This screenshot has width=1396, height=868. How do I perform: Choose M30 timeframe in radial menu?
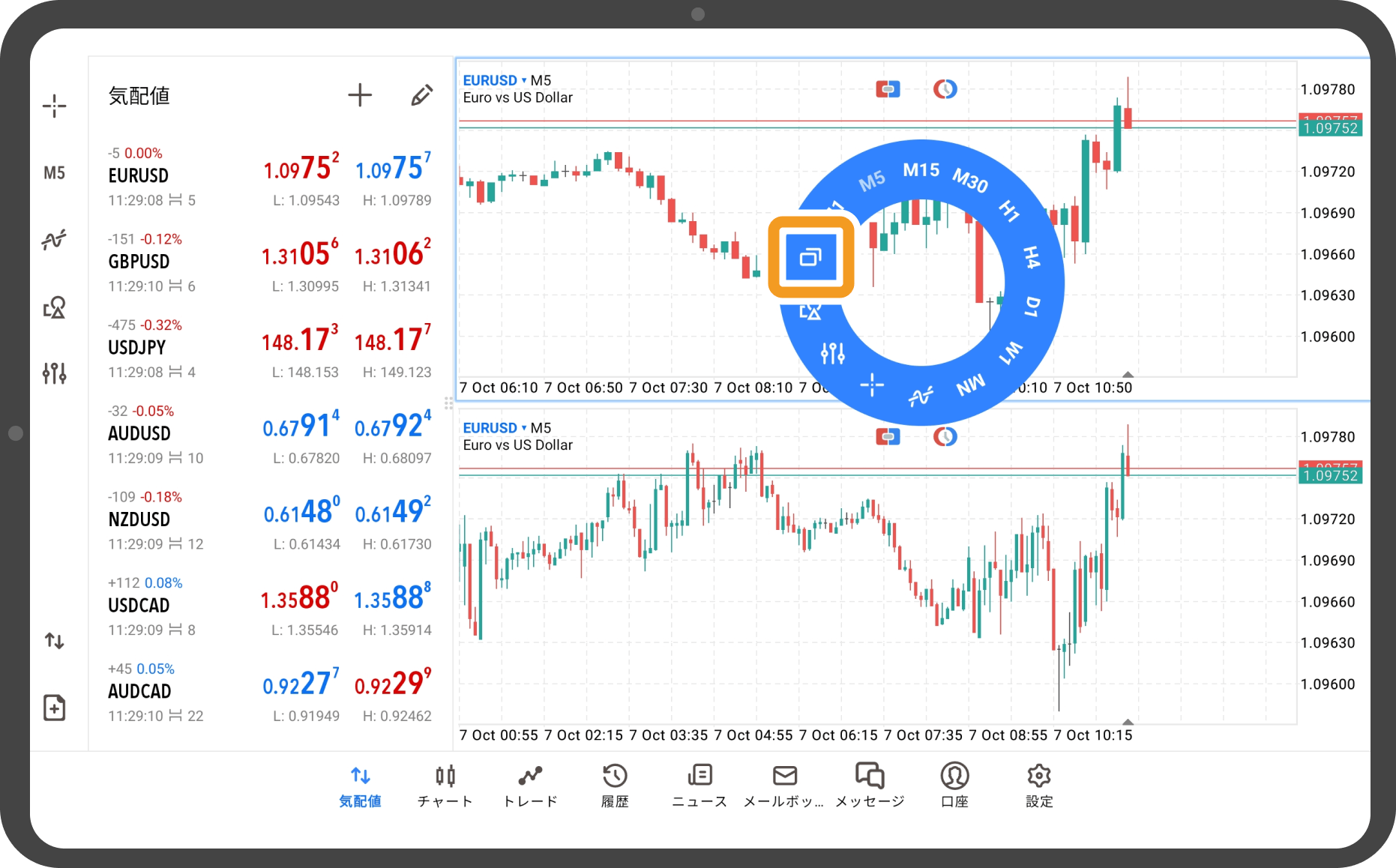click(x=971, y=181)
